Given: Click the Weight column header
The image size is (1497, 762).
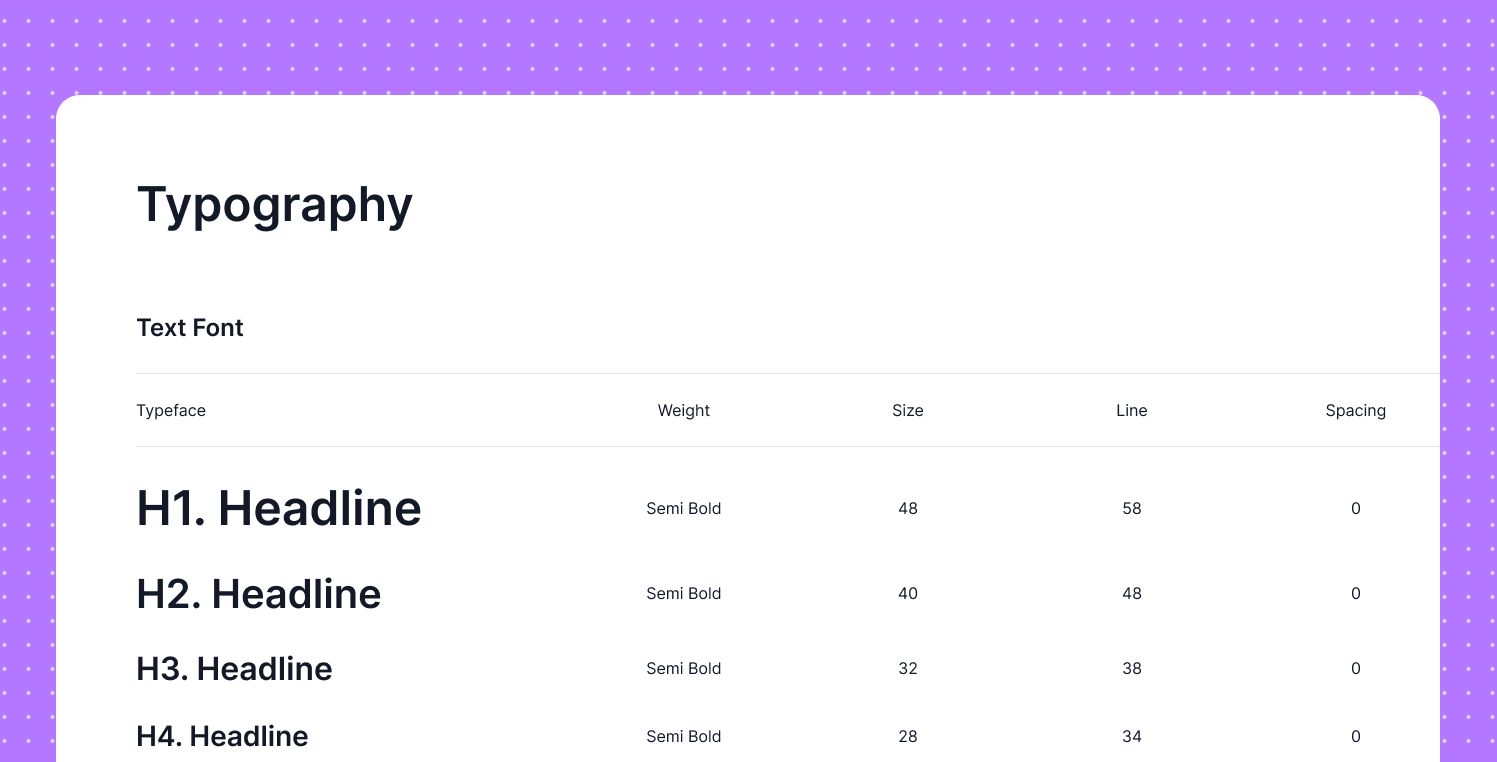Looking at the screenshot, I should (x=684, y=410).
